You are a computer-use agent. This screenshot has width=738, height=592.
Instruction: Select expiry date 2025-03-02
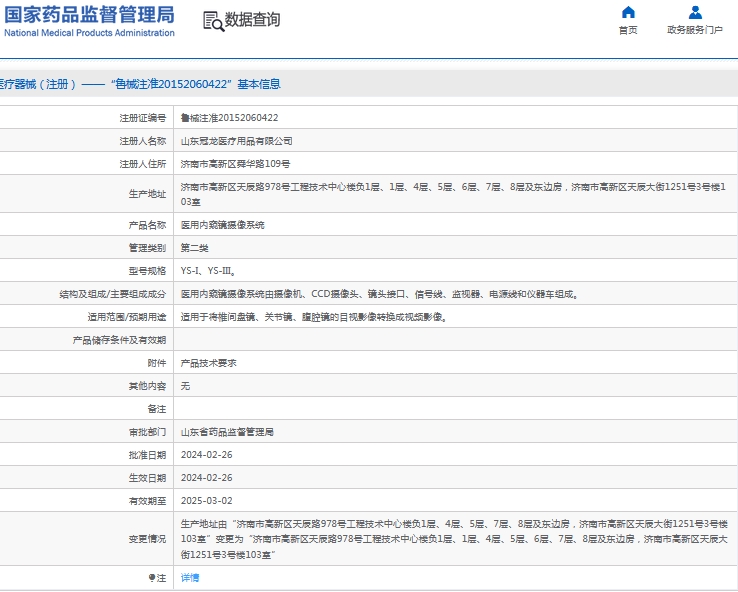[x=207, y=501]
